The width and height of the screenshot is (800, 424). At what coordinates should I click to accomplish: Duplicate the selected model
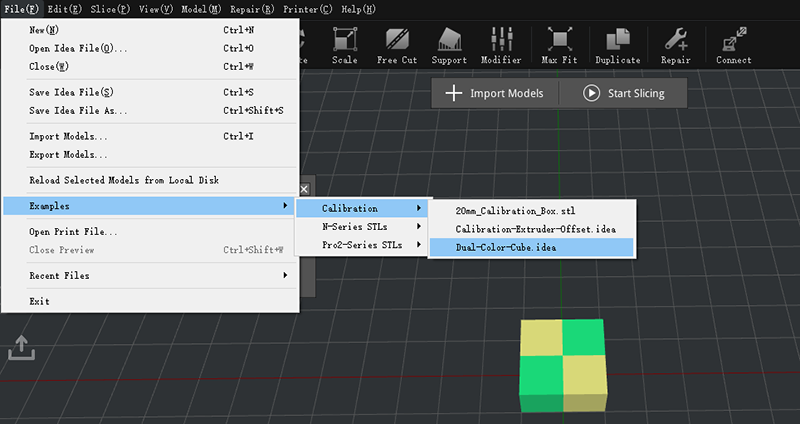617,45
